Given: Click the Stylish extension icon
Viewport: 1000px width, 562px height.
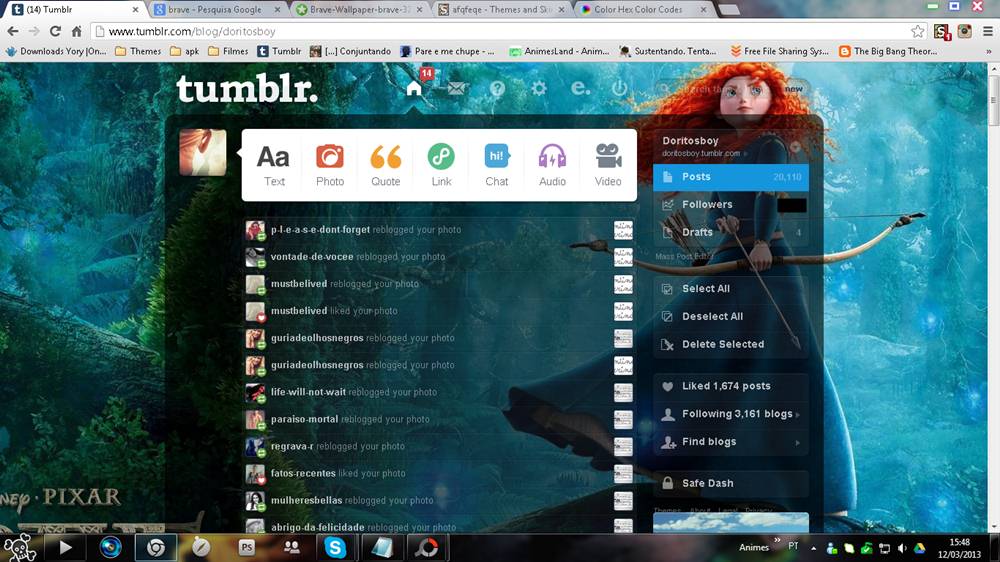Looking at the screenshot, I should point(941,31).
